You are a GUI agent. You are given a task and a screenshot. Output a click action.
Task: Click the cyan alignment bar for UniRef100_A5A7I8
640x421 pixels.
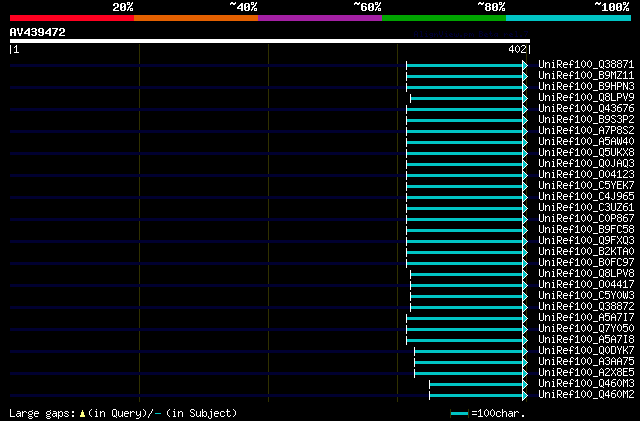pos(467,340)
